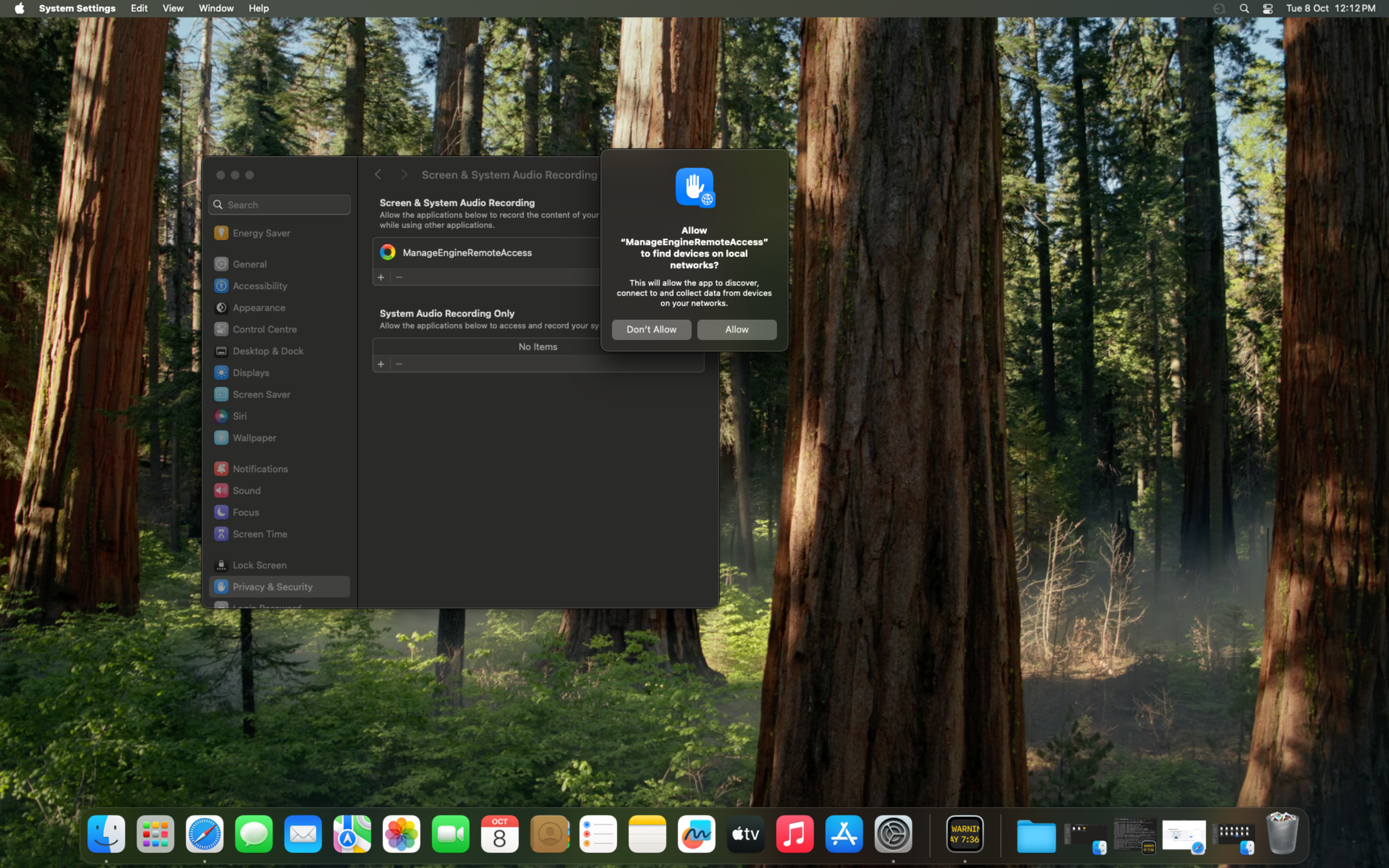Launch Music from the Dock
Image resolution: width=1389 pixels, height=868 pixels.
pos(794,834)
